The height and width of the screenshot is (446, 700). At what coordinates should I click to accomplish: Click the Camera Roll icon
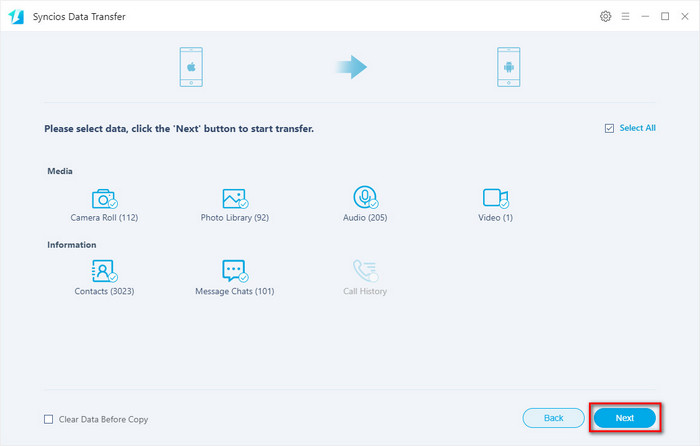click(x=104, y=198)
